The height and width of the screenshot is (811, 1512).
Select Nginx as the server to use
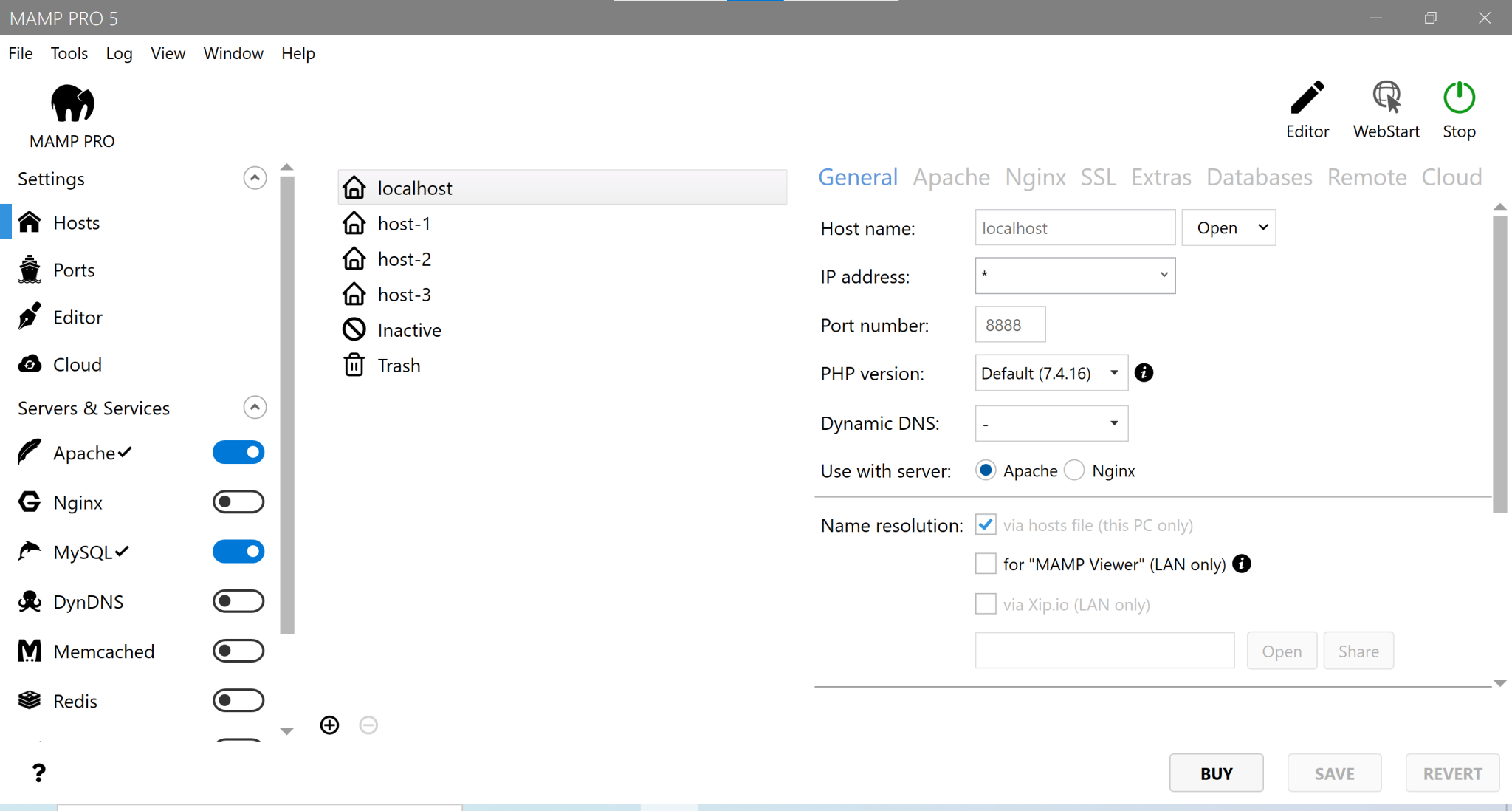(1075, 470)
